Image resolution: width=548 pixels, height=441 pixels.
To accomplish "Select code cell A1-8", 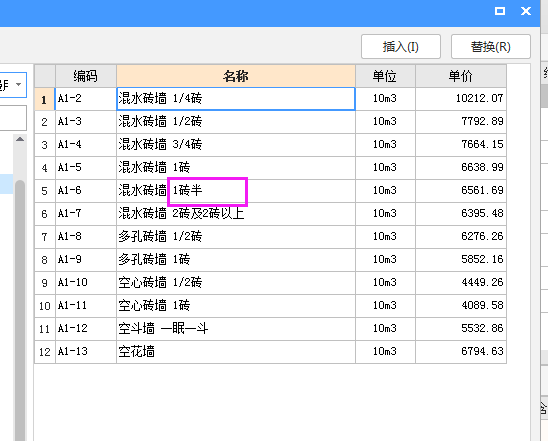I will (x=86, y=237).
